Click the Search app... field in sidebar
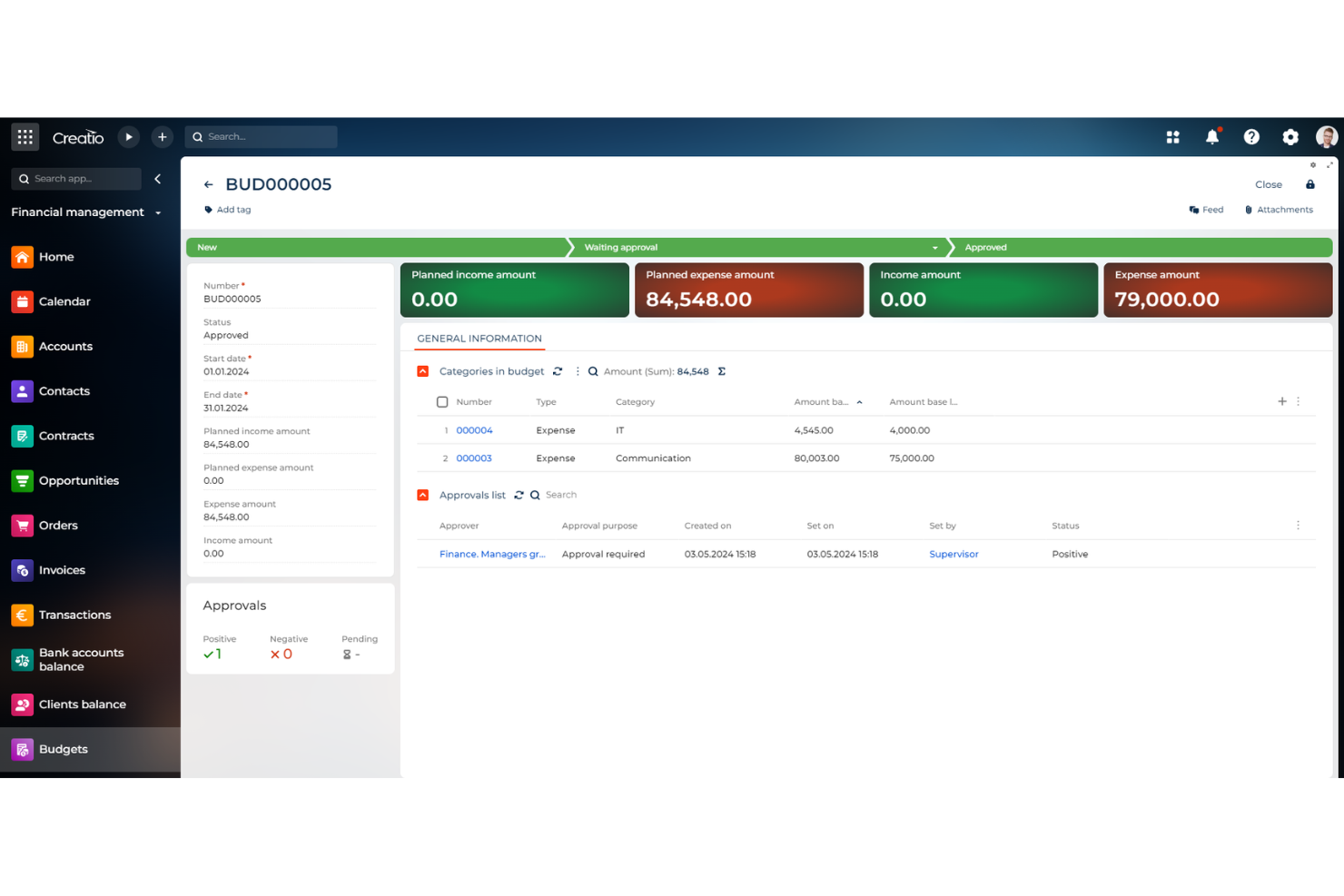The image size is (1344, 896). click(x=76, y=179)
